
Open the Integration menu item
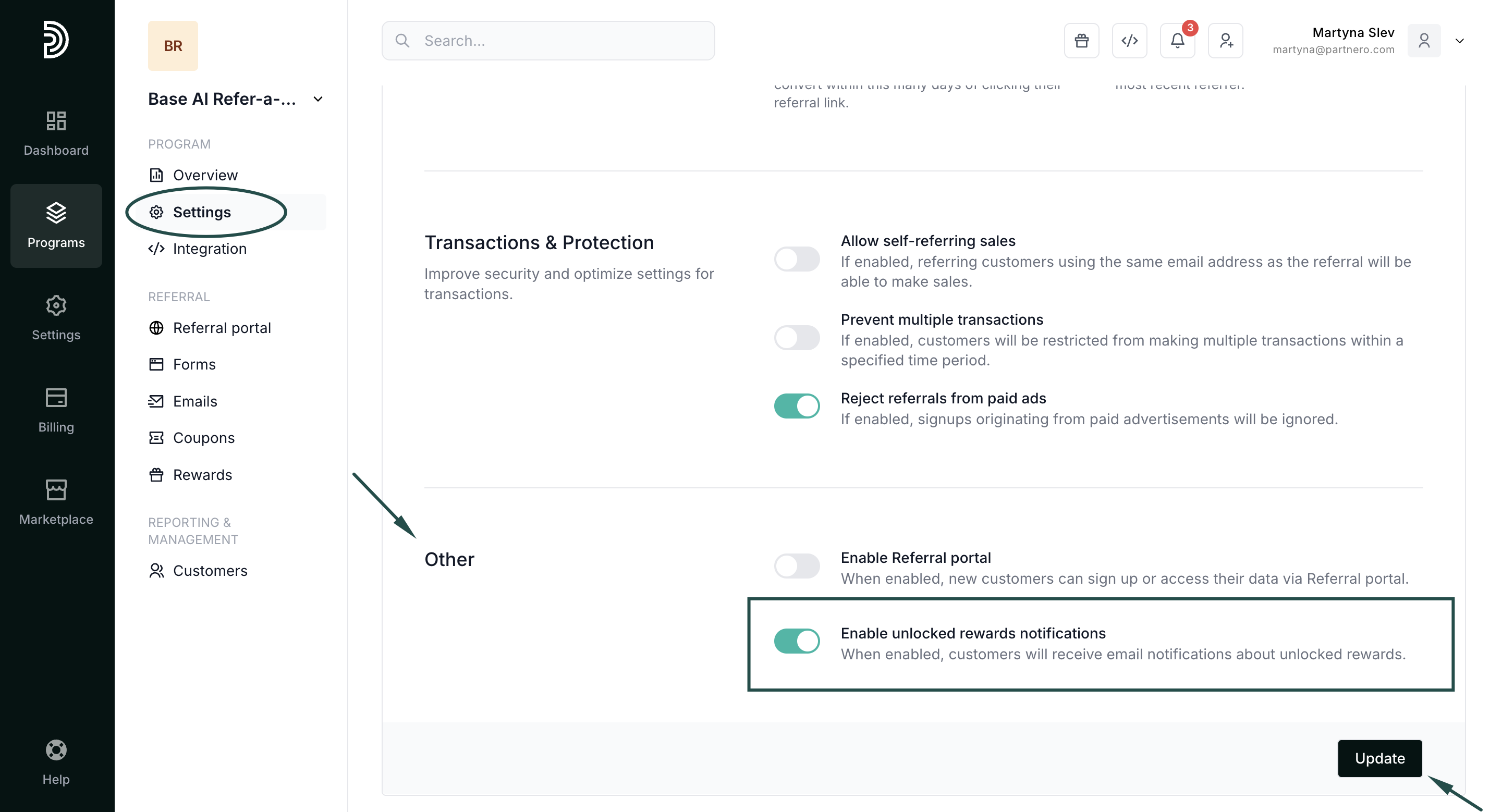click(x=210, y=249)
